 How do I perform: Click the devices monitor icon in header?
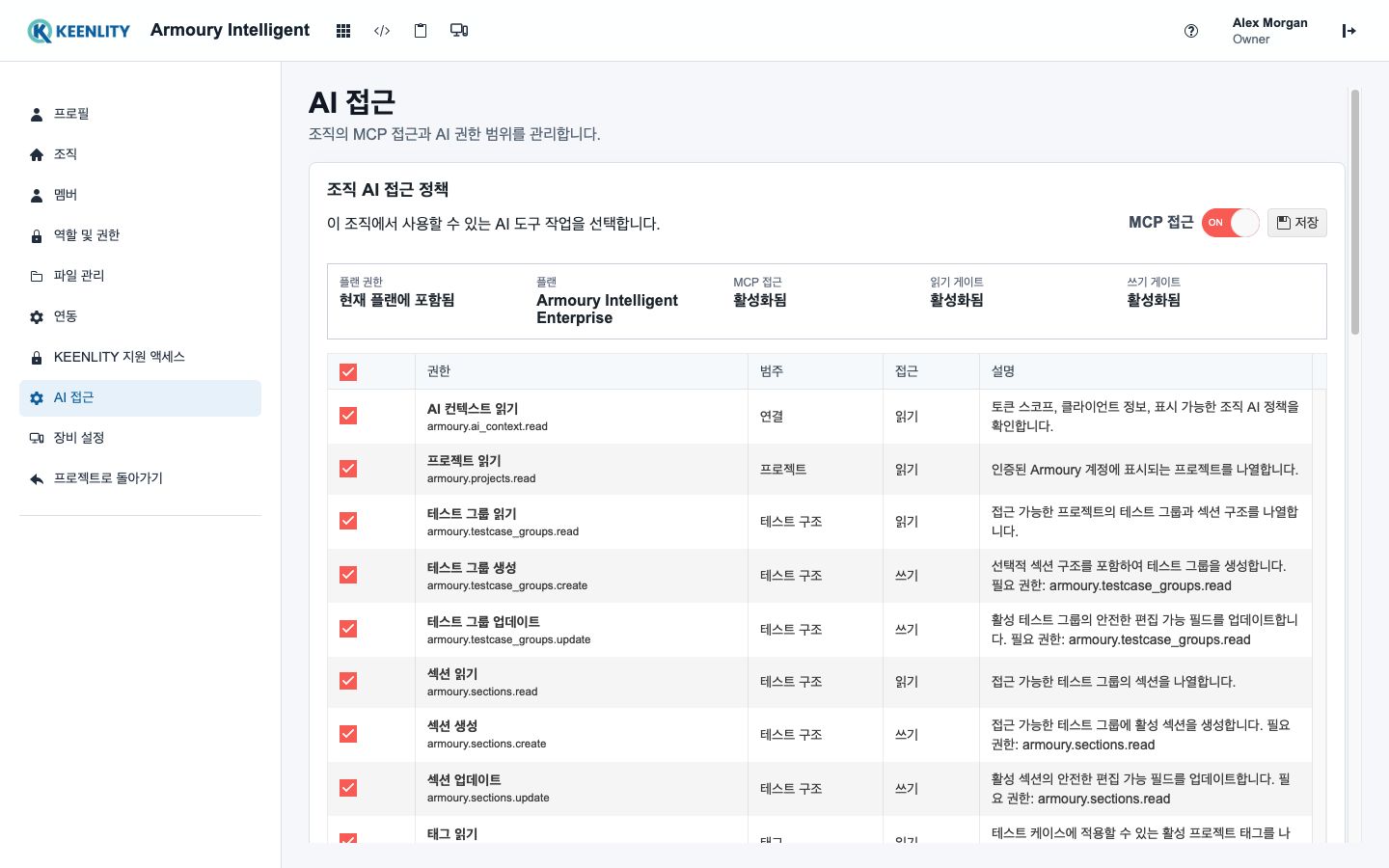pos(459,31)
